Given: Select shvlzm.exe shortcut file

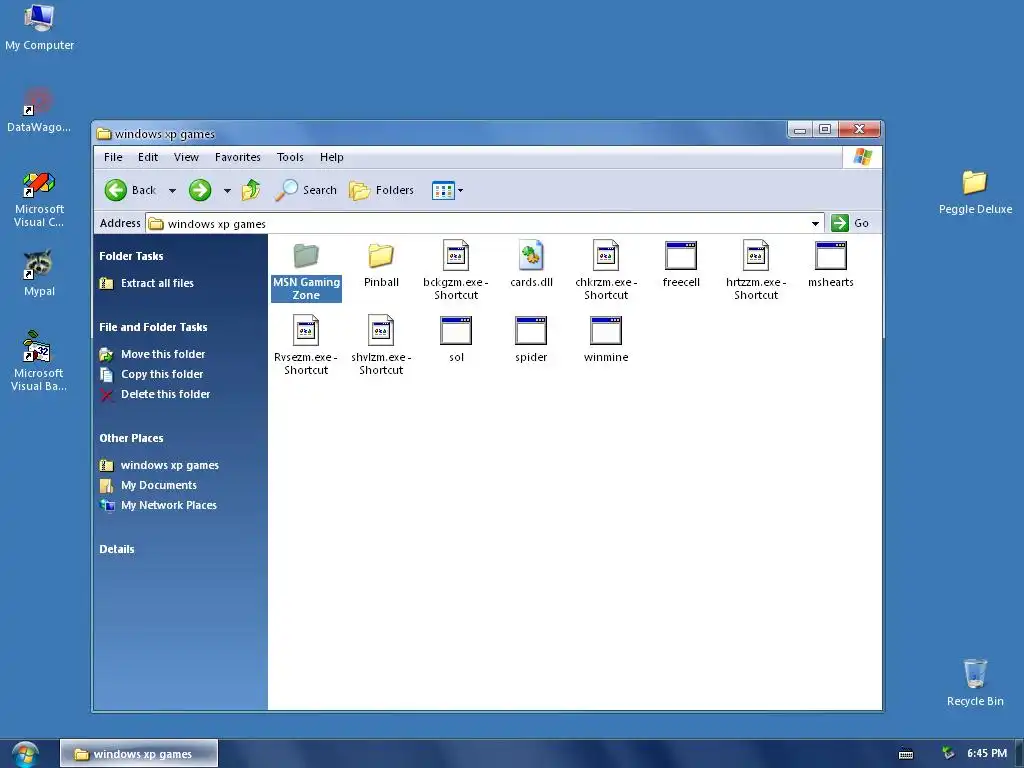Looking at the screenshot, I should pyautogui.click(x=381, y=345).
